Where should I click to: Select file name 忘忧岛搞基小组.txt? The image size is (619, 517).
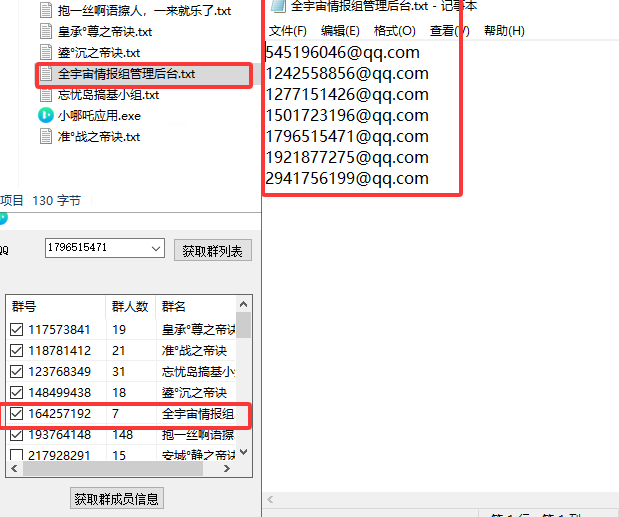[x=108, y=95]
